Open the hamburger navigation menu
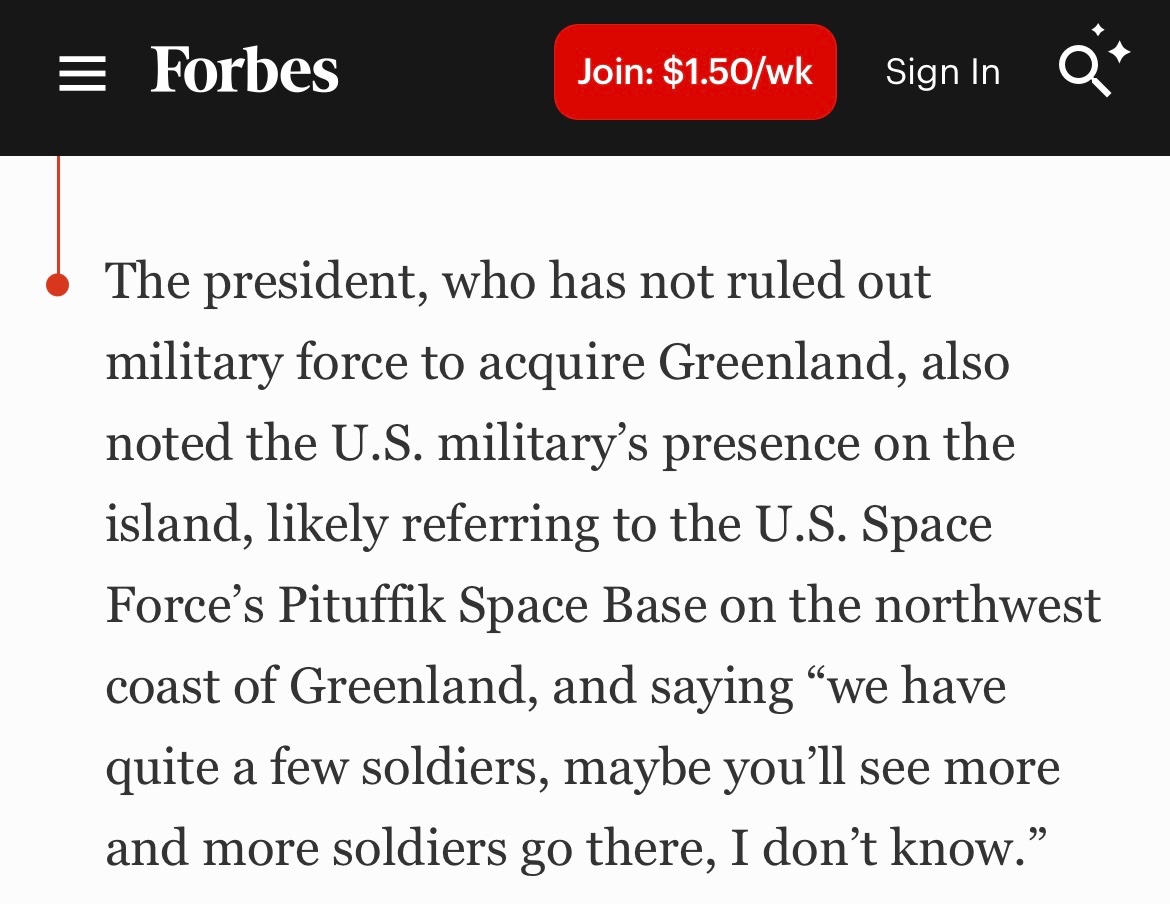This screenshot has height=904, width=1170. pyautogui.click(x=82, y=73)
